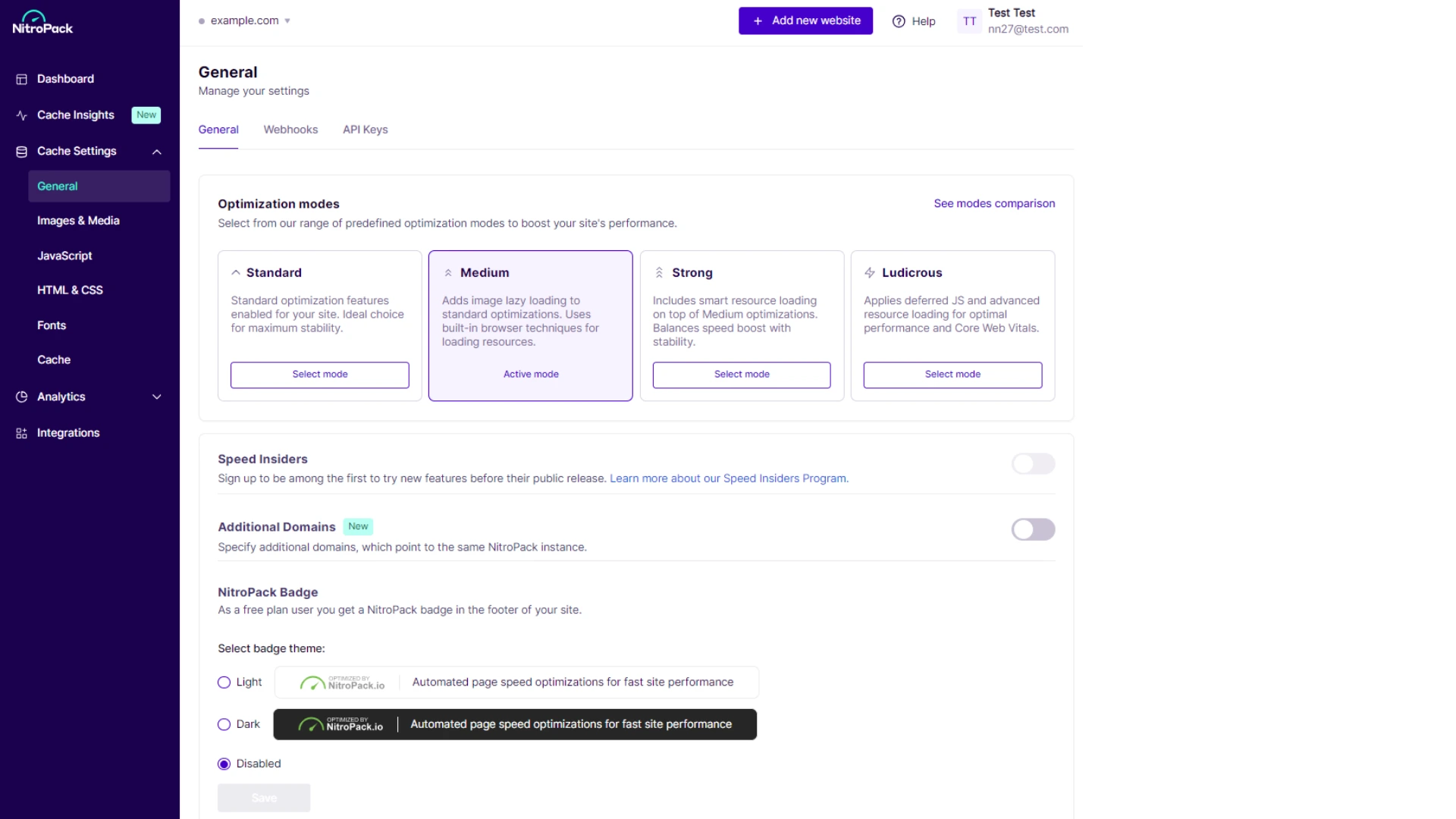Image resolution: width=1456 pixels, height=819 pixels.
Task: Click the Active mode label on Medium
Action: 531,375
